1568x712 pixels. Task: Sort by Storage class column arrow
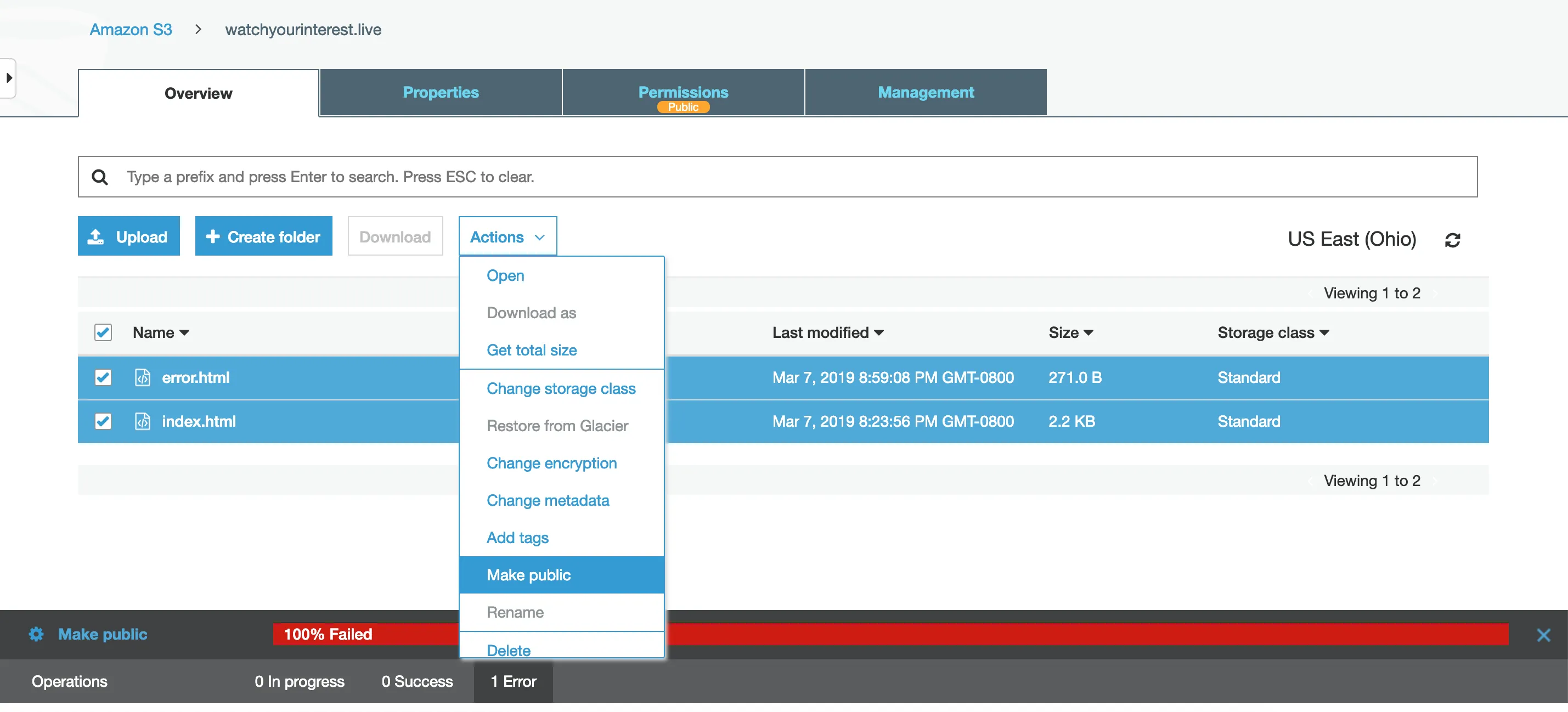(1324, 333)
